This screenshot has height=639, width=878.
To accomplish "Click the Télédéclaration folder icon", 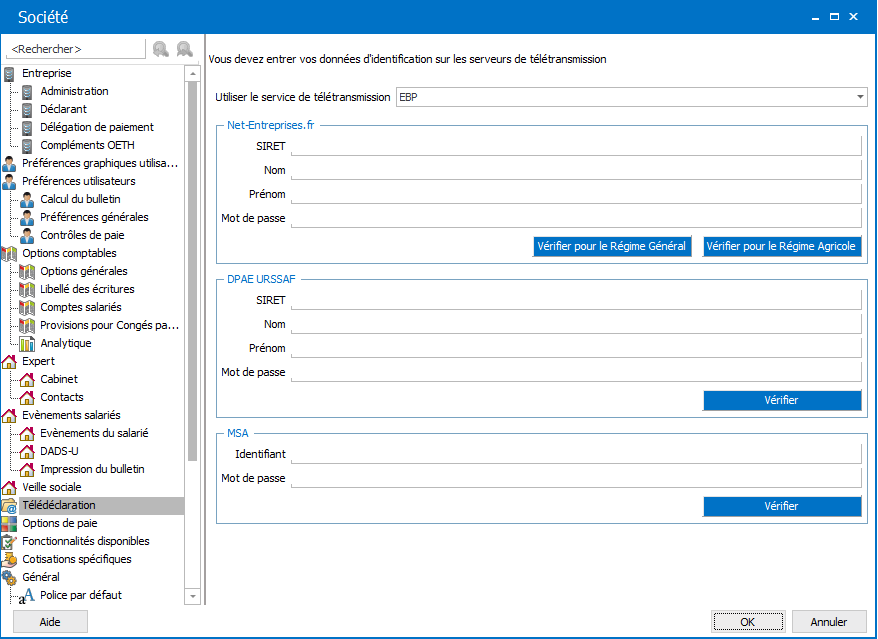I will pyautogui.click(x=9, y=506).
